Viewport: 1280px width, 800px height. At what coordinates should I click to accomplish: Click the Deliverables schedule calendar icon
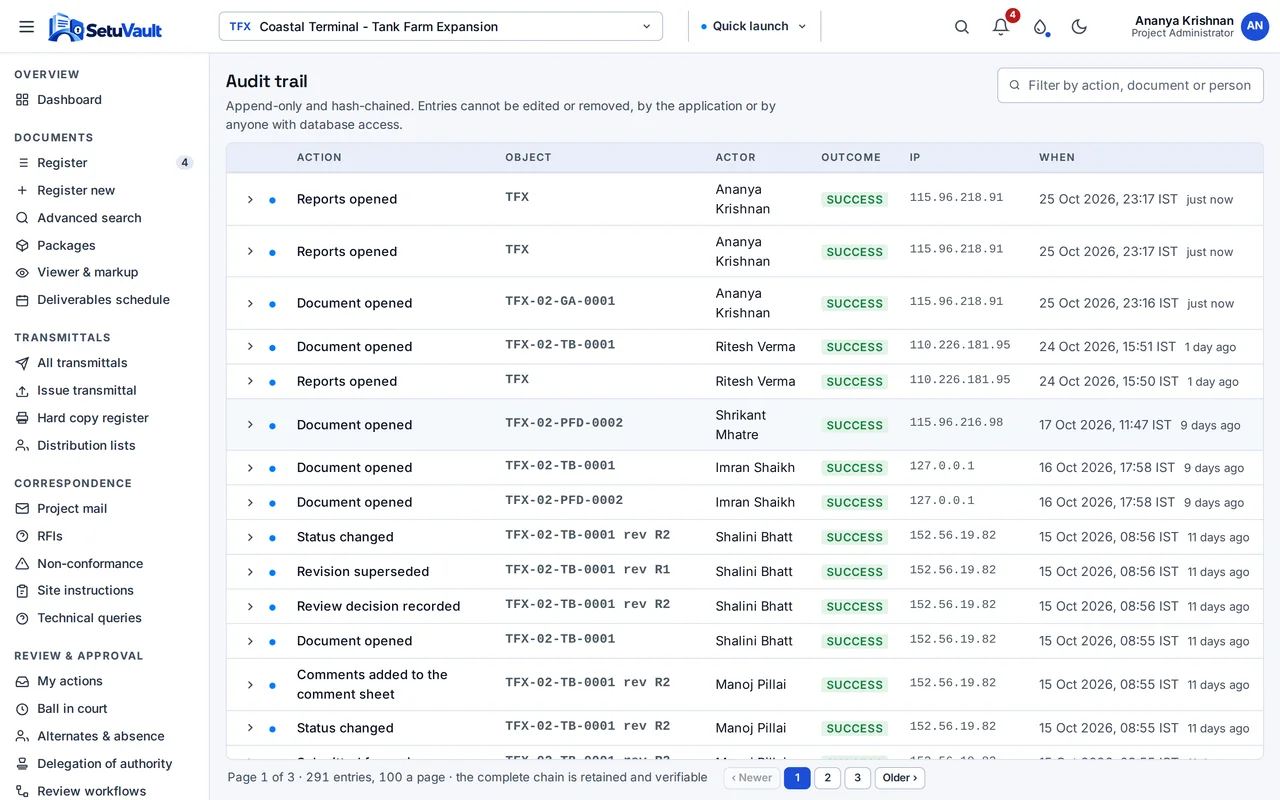pos(22,300)
